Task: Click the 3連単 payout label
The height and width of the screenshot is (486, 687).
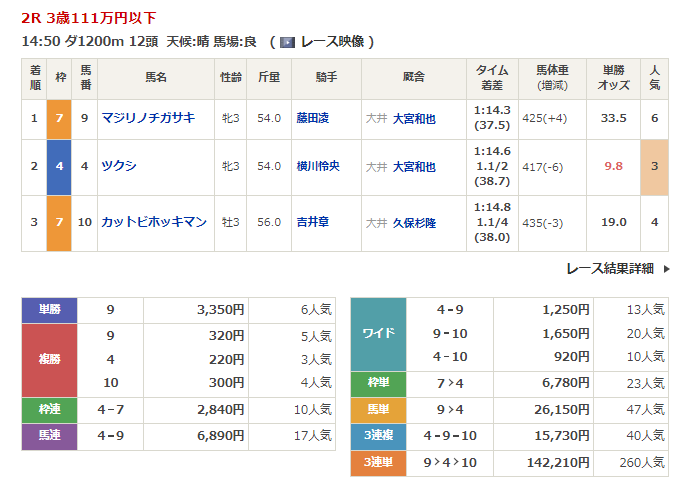Action: tap(378, 462)
